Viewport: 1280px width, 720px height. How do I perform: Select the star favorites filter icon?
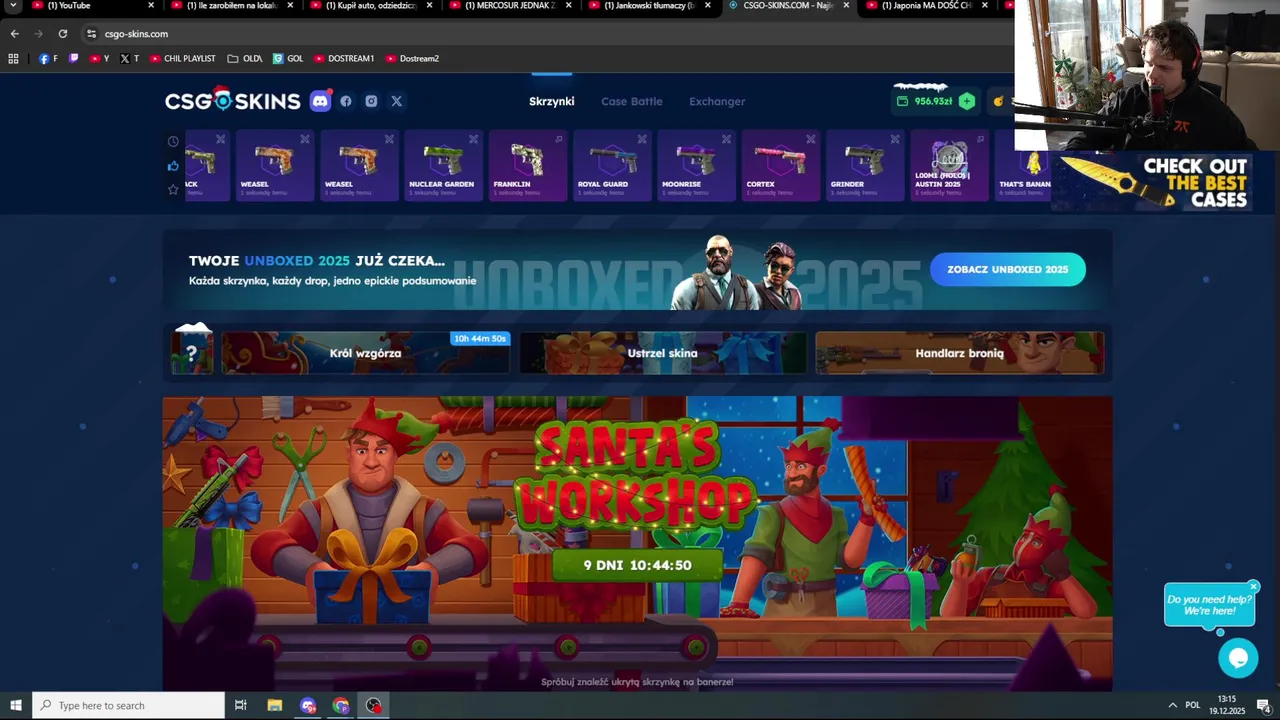[173, 190]
